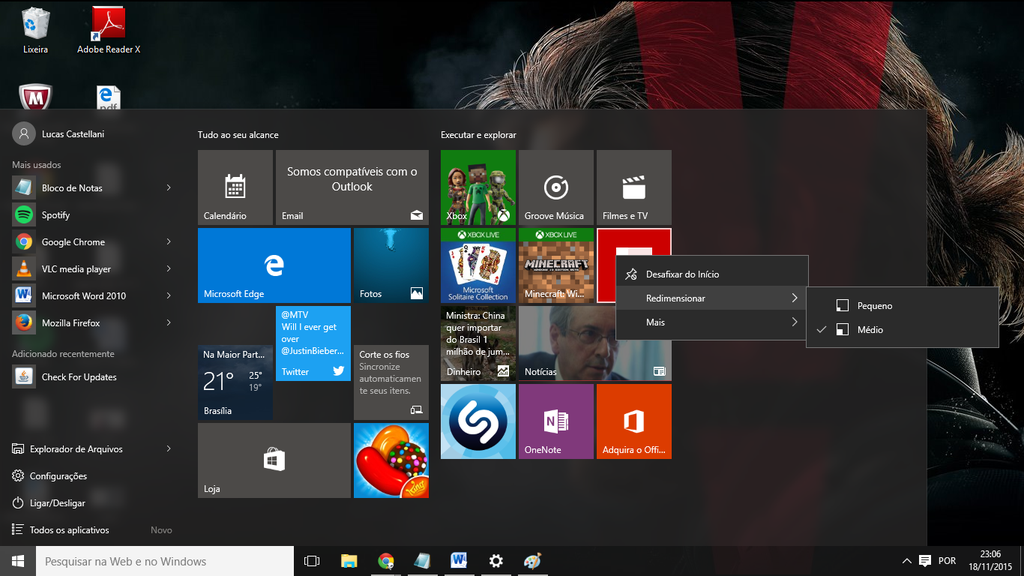Open the Groove Música tile

tap(556, 187)
